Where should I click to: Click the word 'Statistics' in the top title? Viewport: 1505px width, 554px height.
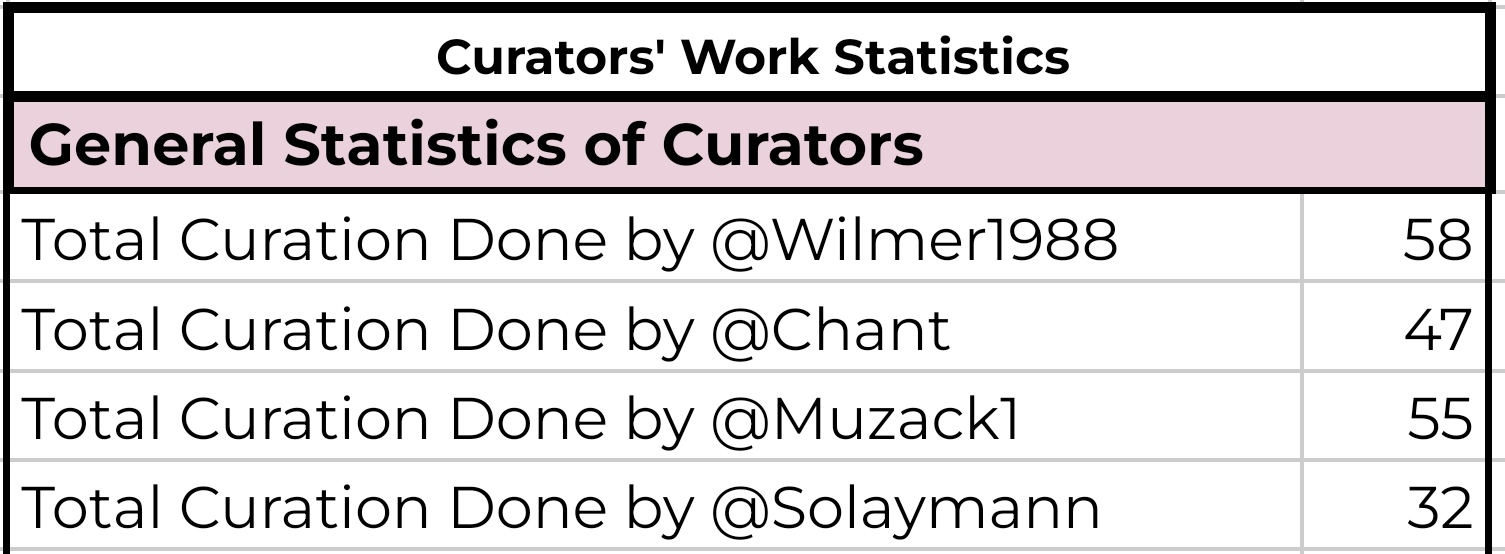click(951, 58)
